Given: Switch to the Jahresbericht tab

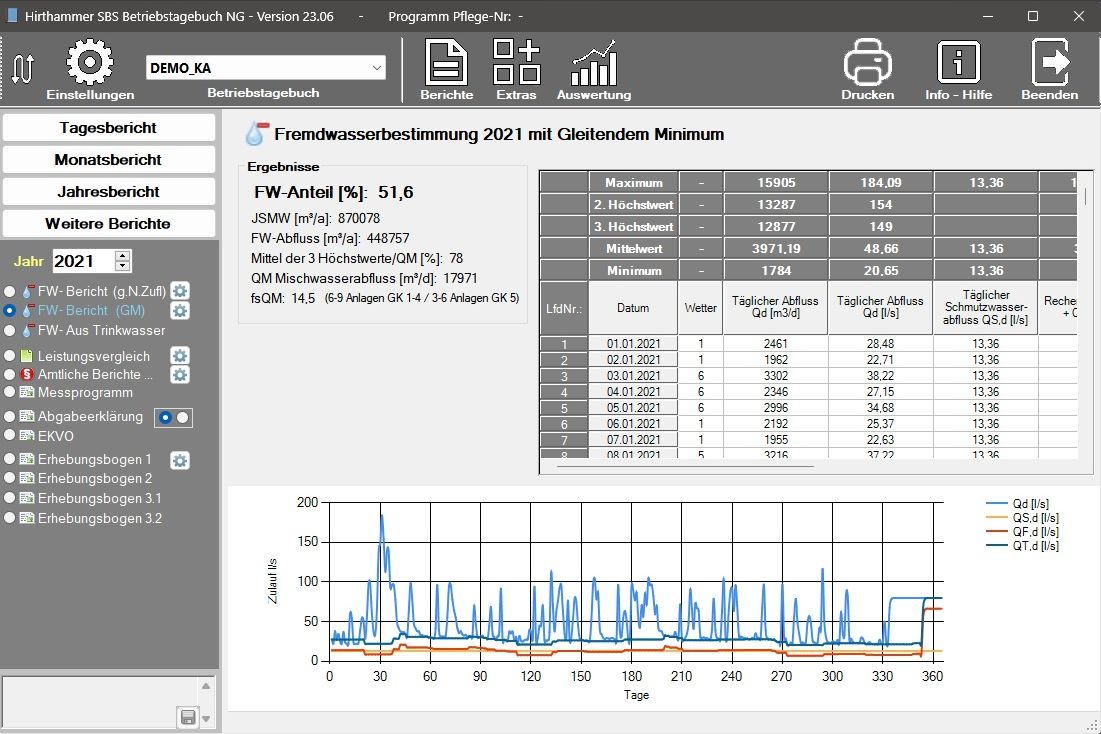Looking at the screenshot, I should point(108,191).
